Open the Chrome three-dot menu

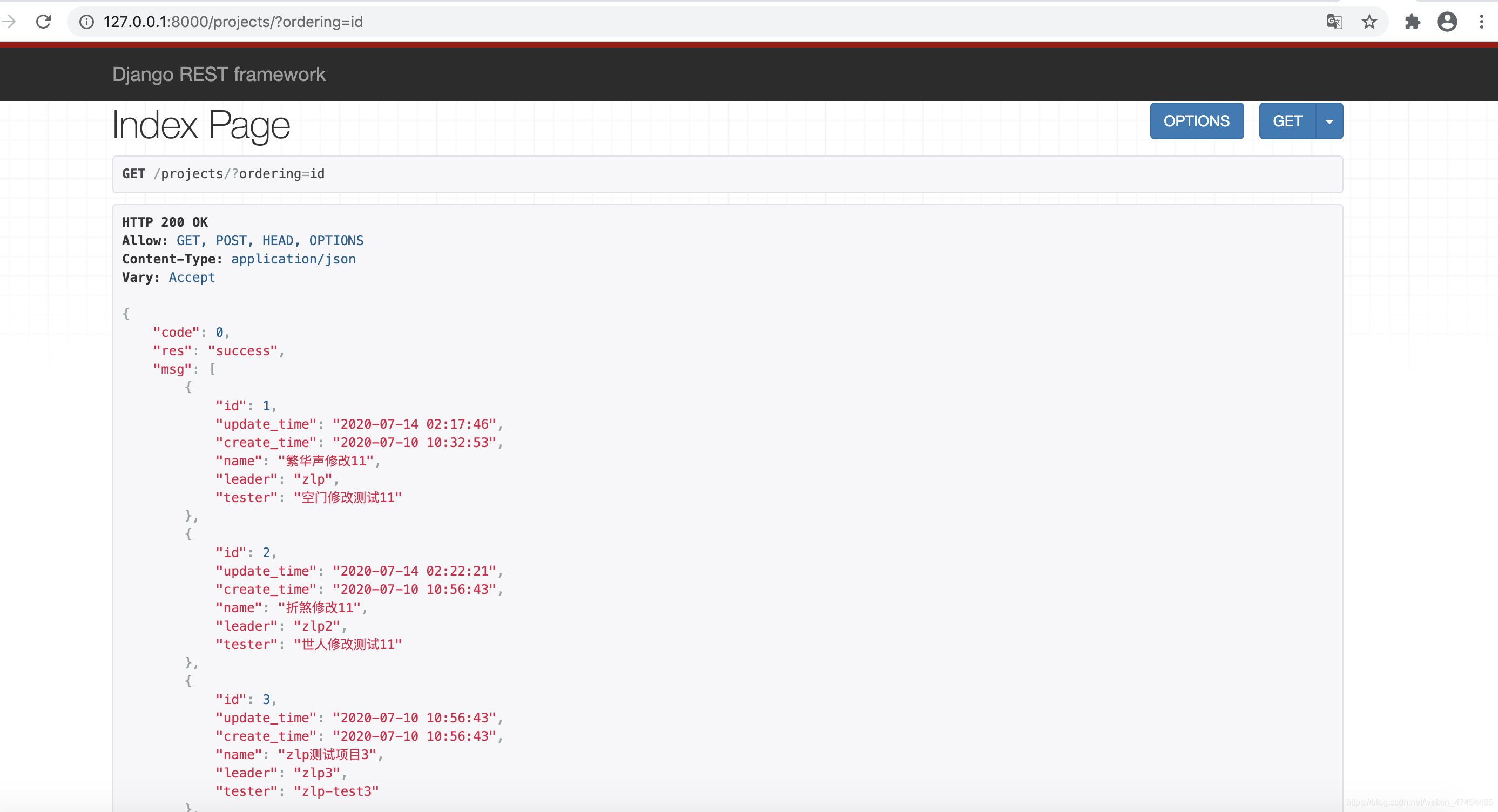(x=1481, y=22)
